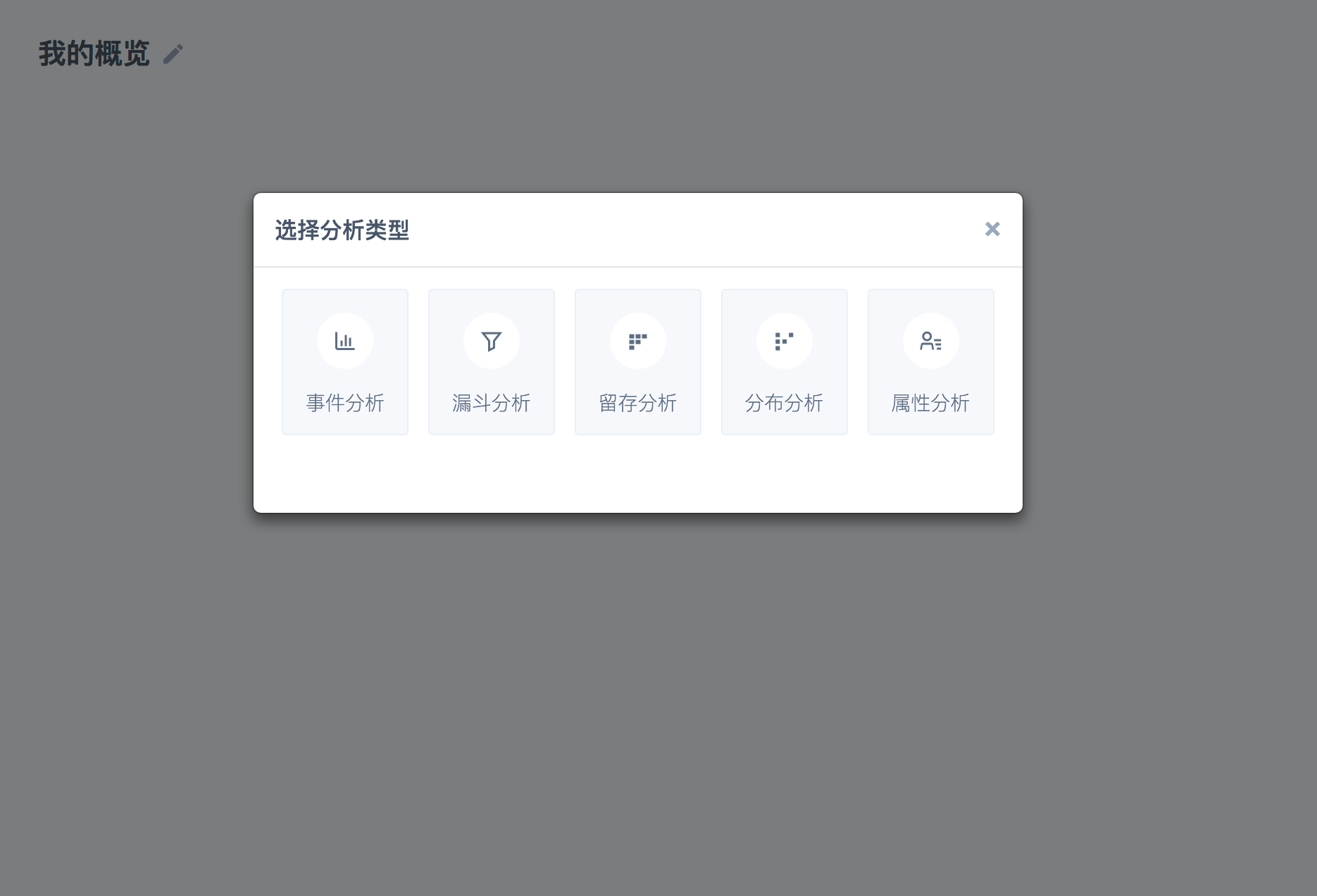Select the 分布分析 card tile
This screenshot has height=896, width=1317.
tap(785, 362)
